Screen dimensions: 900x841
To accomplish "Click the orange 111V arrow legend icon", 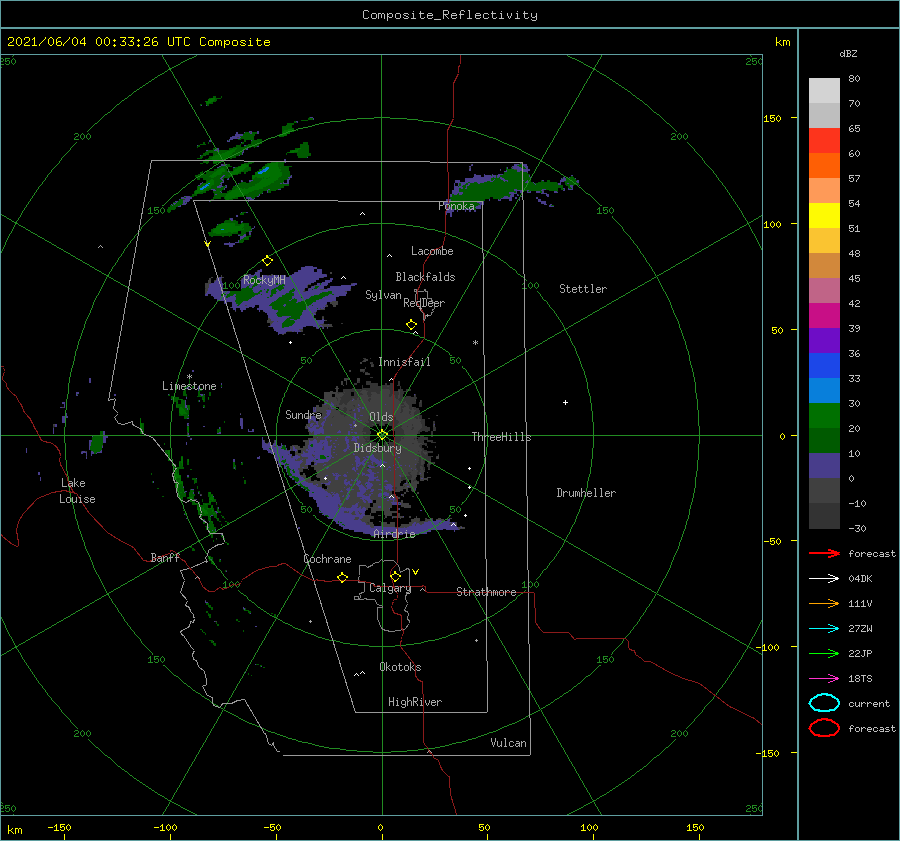I will [824, 603].
